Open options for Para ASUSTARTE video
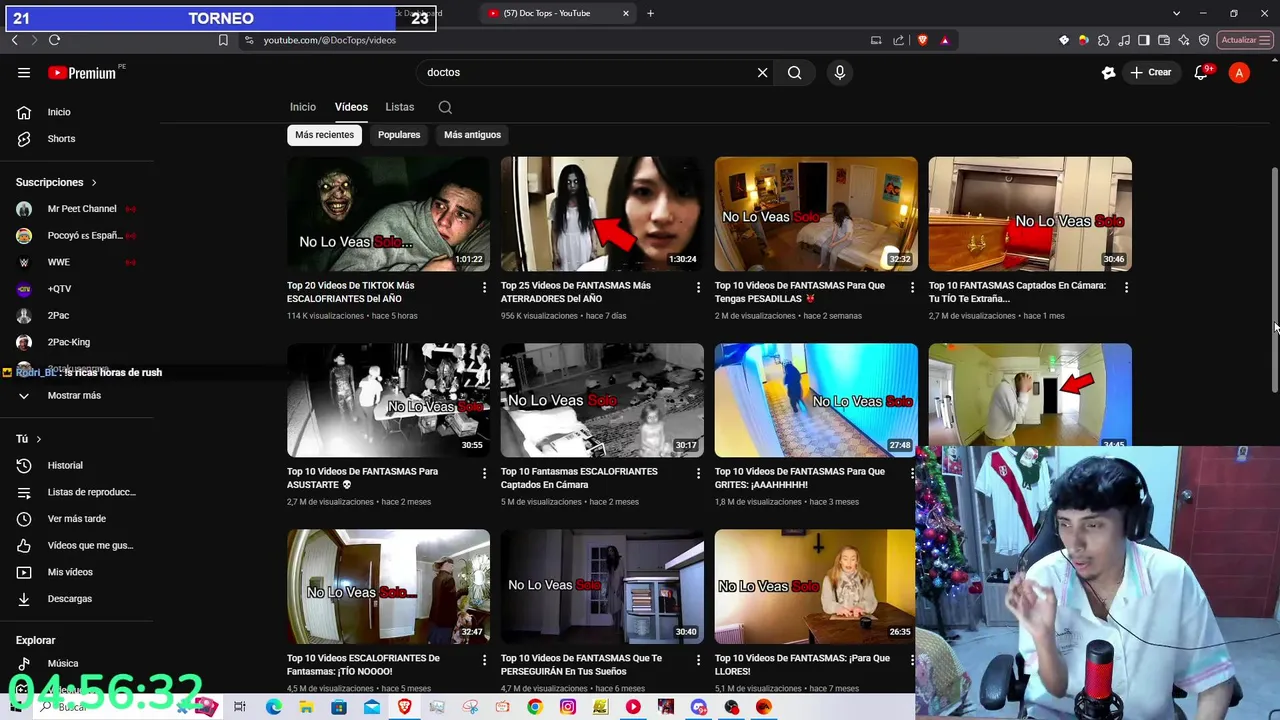This screenshot has height=720, width=1280. point(484,473)
